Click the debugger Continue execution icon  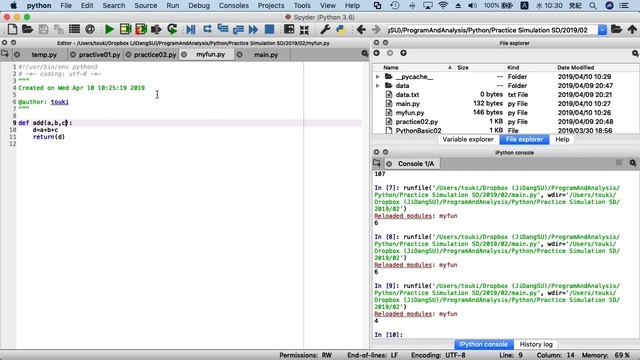pyautogui.click(x=253, y=29)
